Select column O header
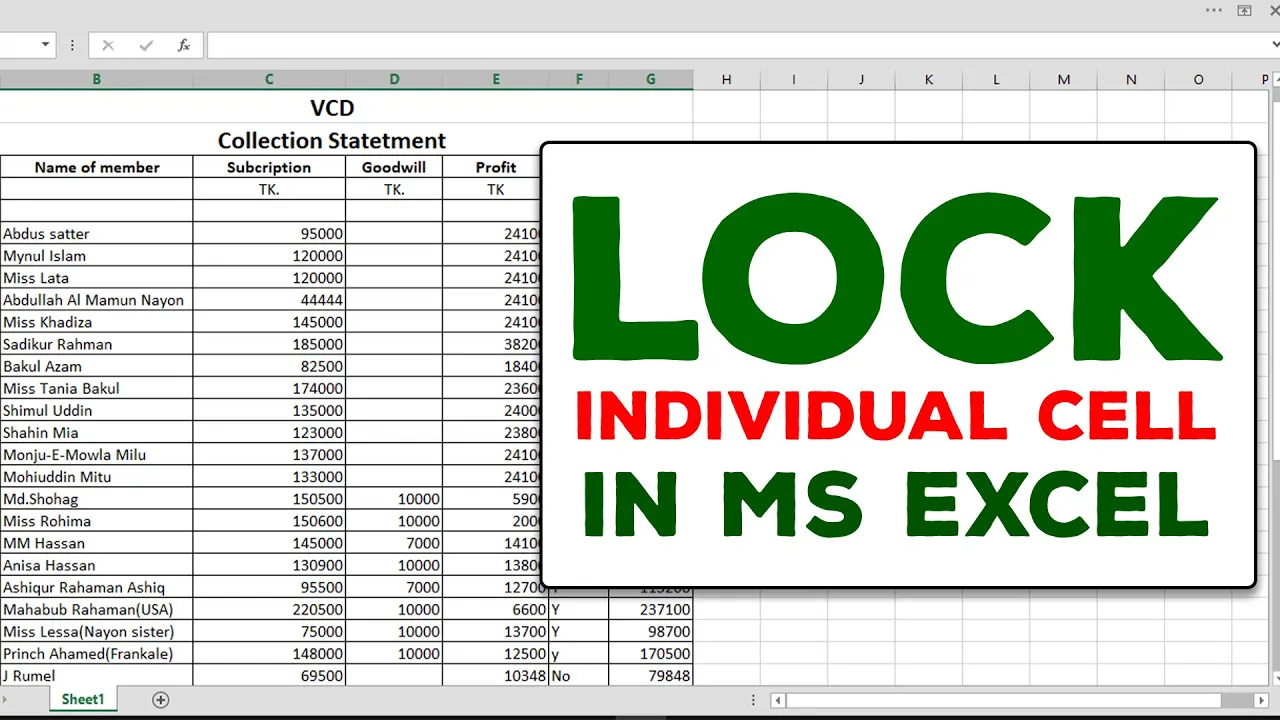The height and width of the screenshot is (720, 1280). (1198, 79)
